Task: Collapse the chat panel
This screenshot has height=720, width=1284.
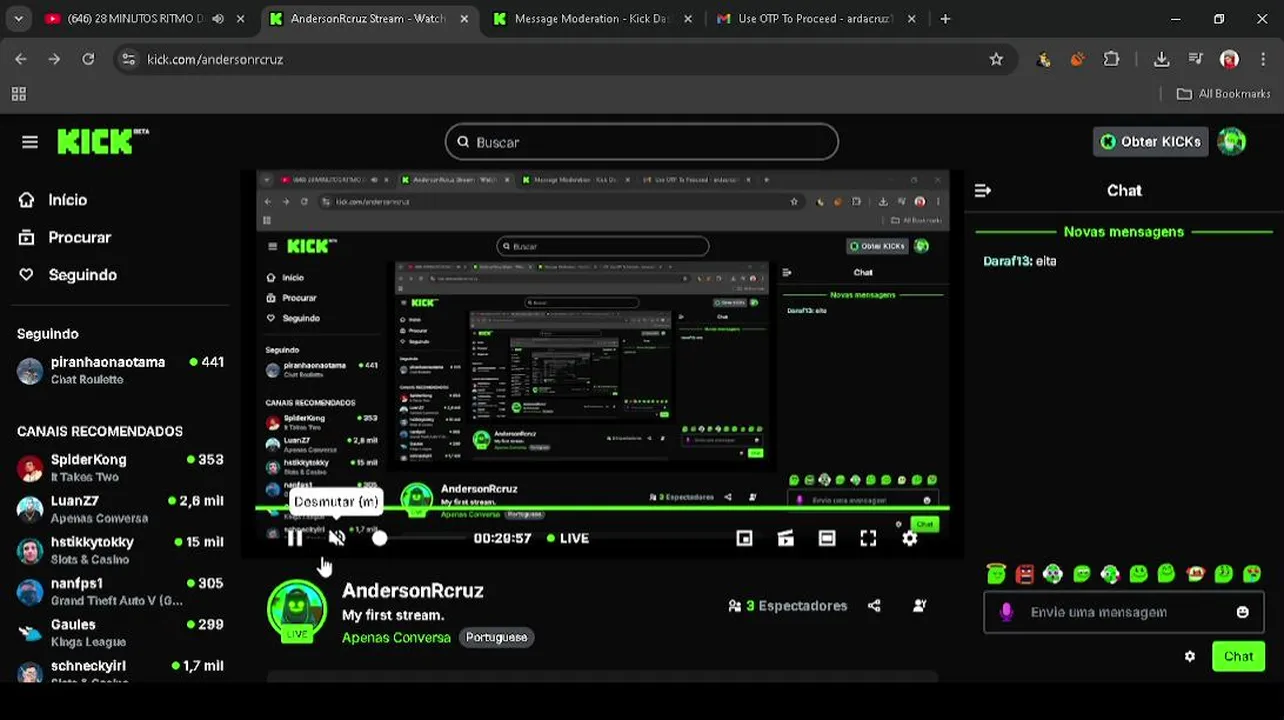Action: click(x=983, y=190)
